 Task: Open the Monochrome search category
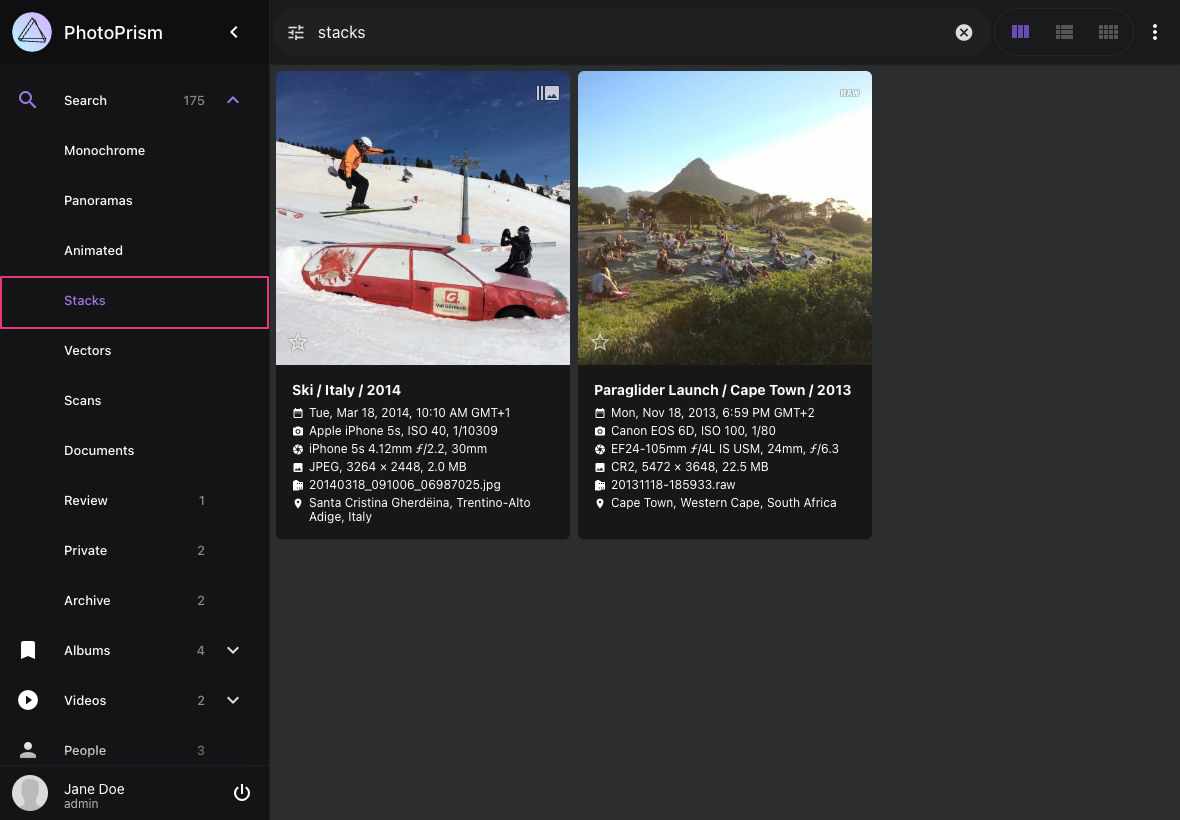pos(104,150)
